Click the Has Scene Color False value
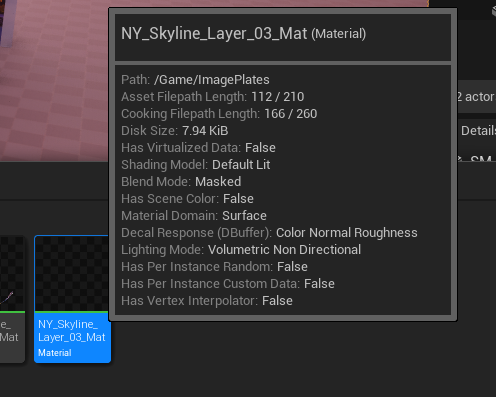This screenshot has width=496, height=397. 238,199
